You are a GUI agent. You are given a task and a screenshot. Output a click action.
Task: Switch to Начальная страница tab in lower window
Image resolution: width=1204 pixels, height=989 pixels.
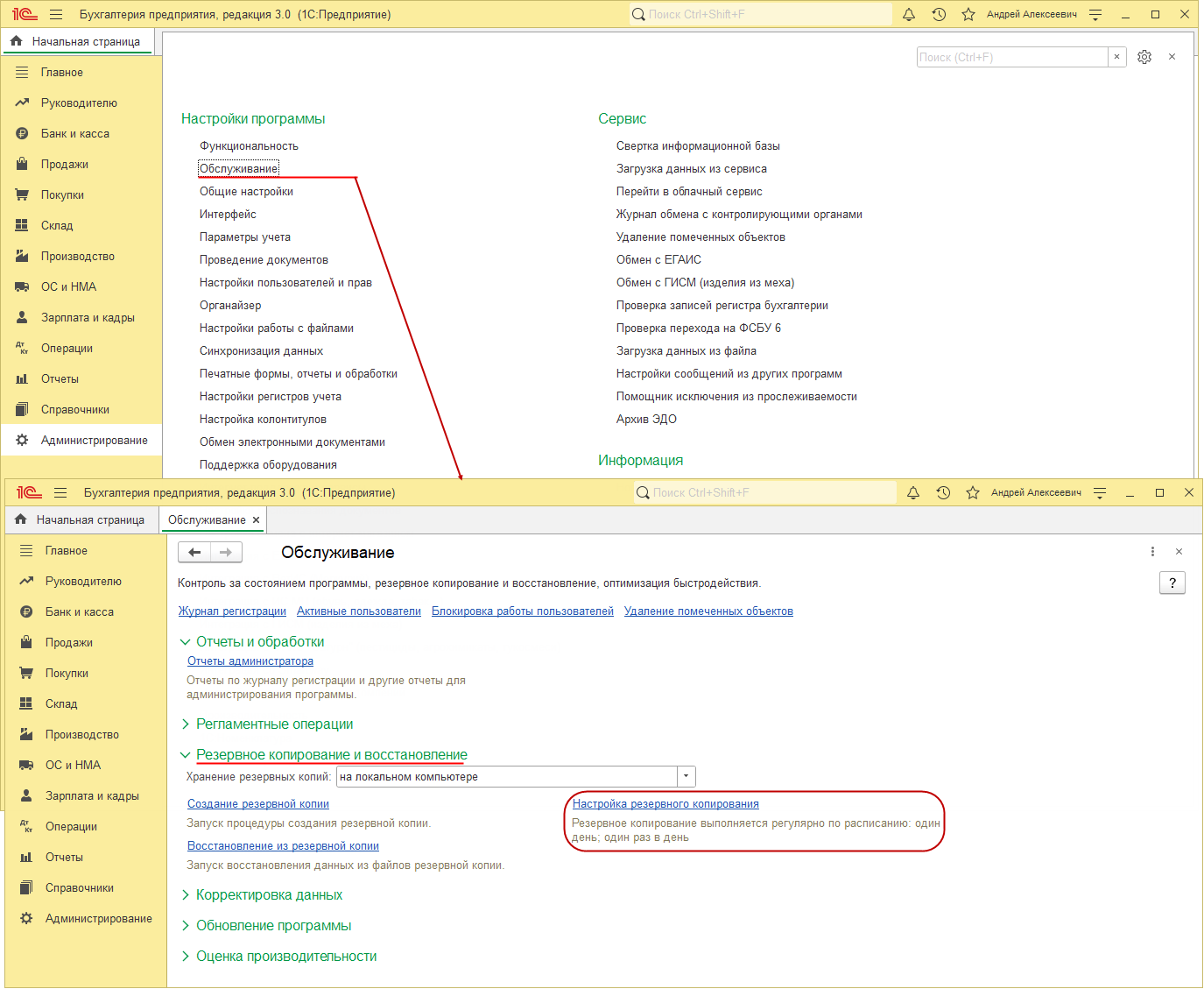(81, 520)
